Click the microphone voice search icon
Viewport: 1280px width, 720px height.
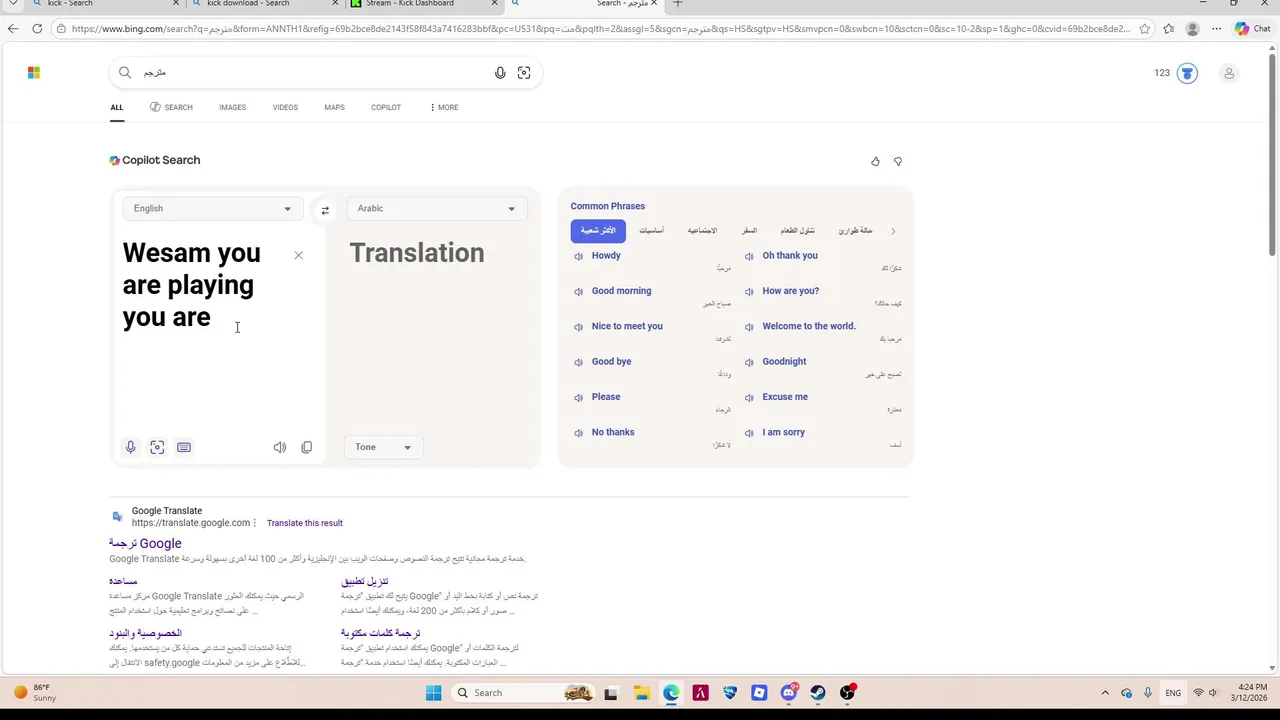click(500, 72)
